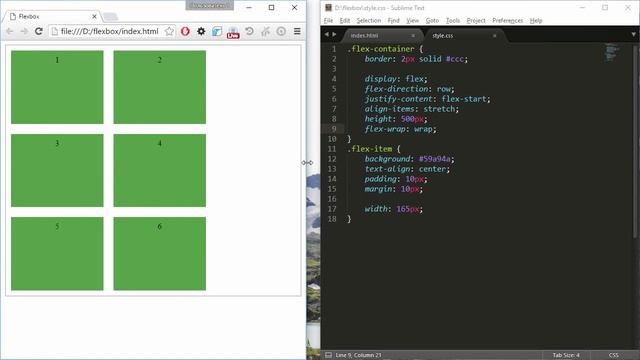The height and width of the screenshot is (360, 640).
Task: Click green flex item 3
Action: [57, 171]
